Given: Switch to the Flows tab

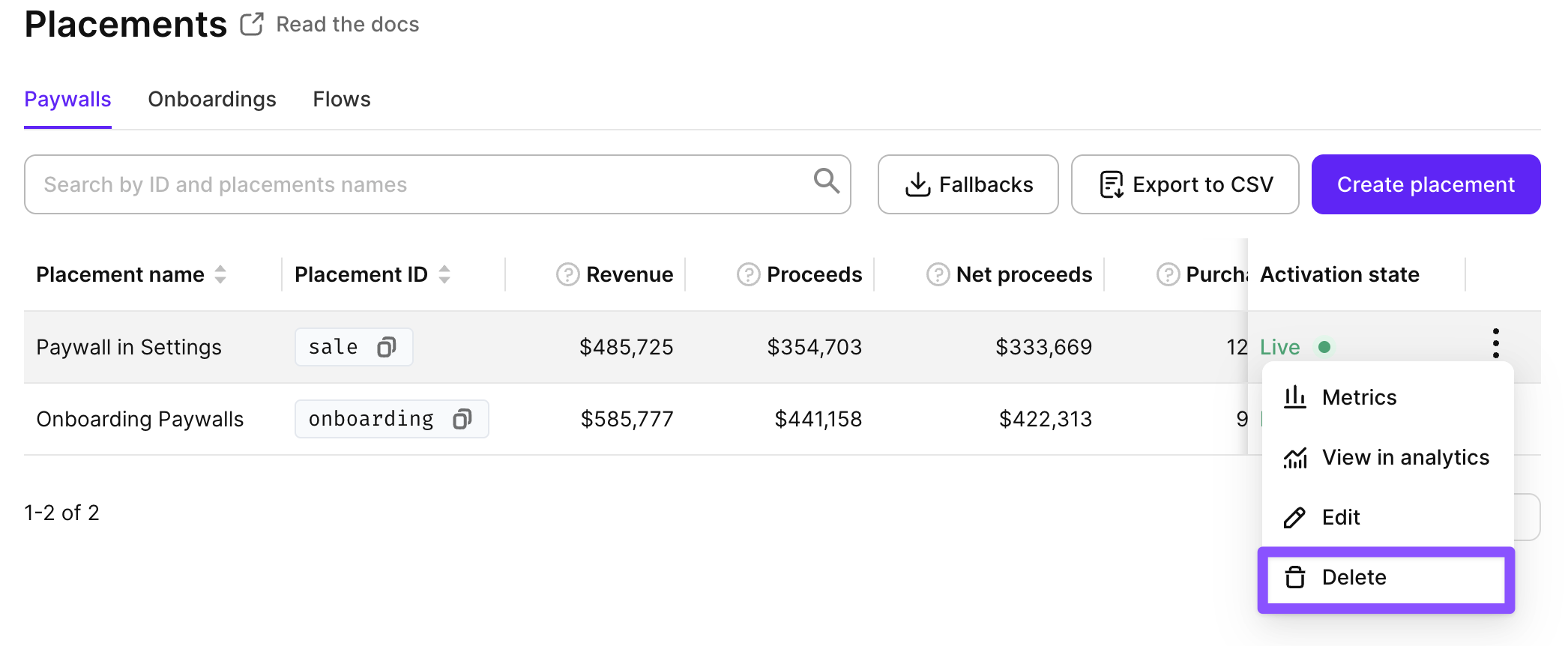Looking at the screenshot, I should pos(342,99).
